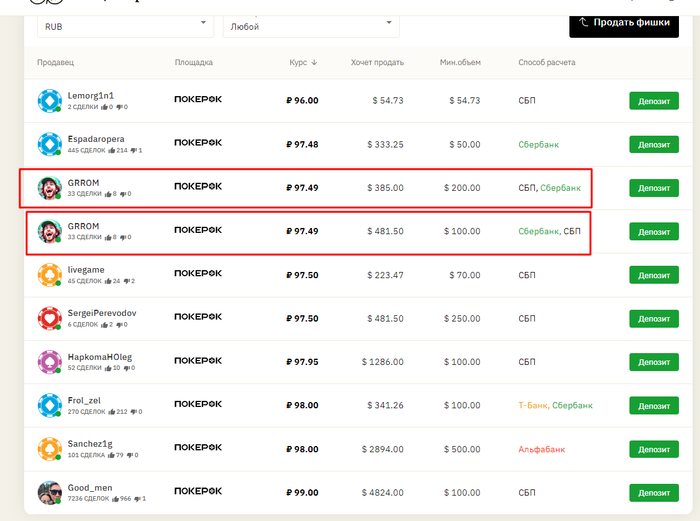Viewport: 700px width, 521px height.
Task: Click the thumbs-up icon under Espadaropera
Action: [x=108, y=150]
